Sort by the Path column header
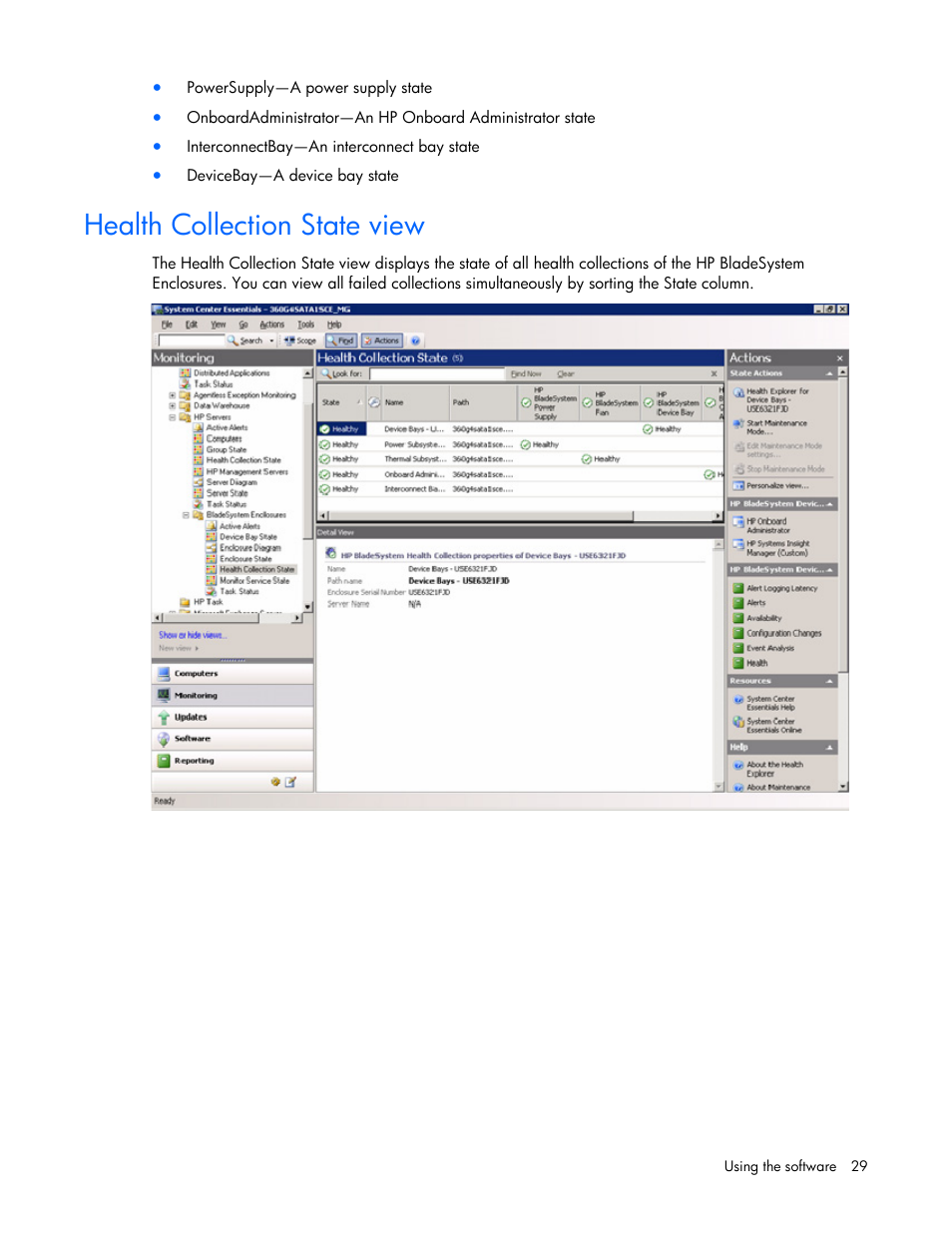 [x=483, y=402]
